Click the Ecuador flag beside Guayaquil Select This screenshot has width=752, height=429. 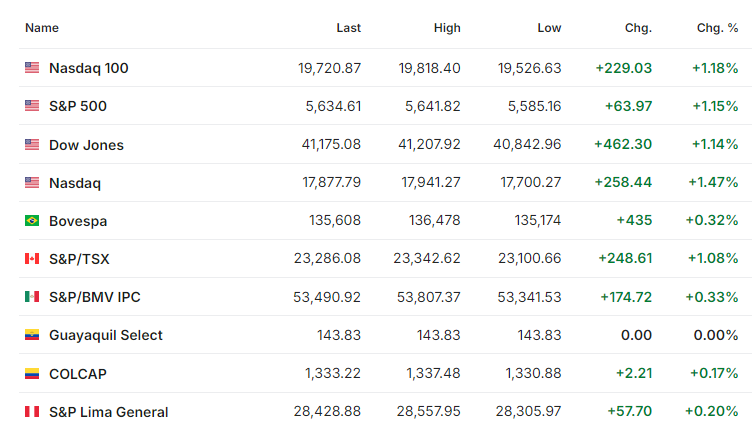32,335
